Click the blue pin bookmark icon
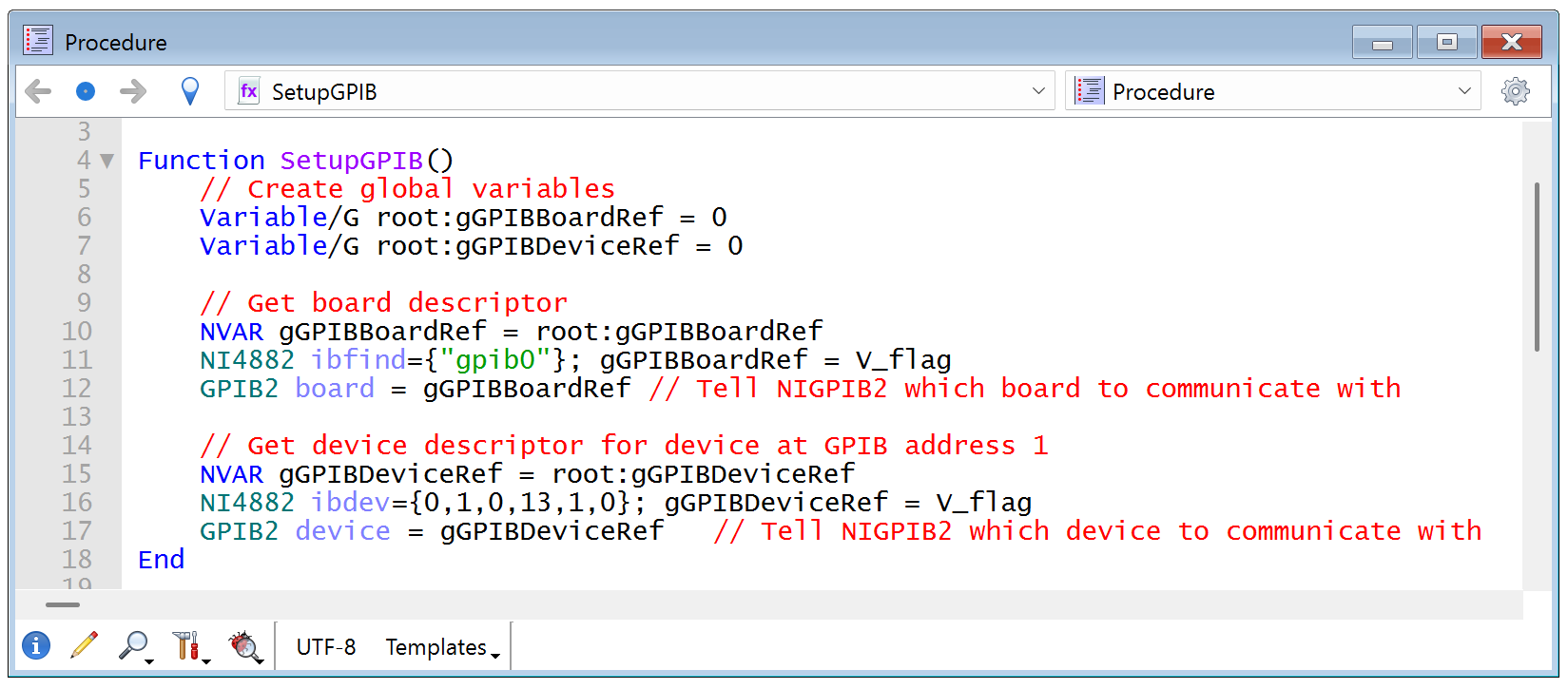Image resolution: width=1568 pixels, height=689 pixels. pyautogui.click(x=190, y=91)
